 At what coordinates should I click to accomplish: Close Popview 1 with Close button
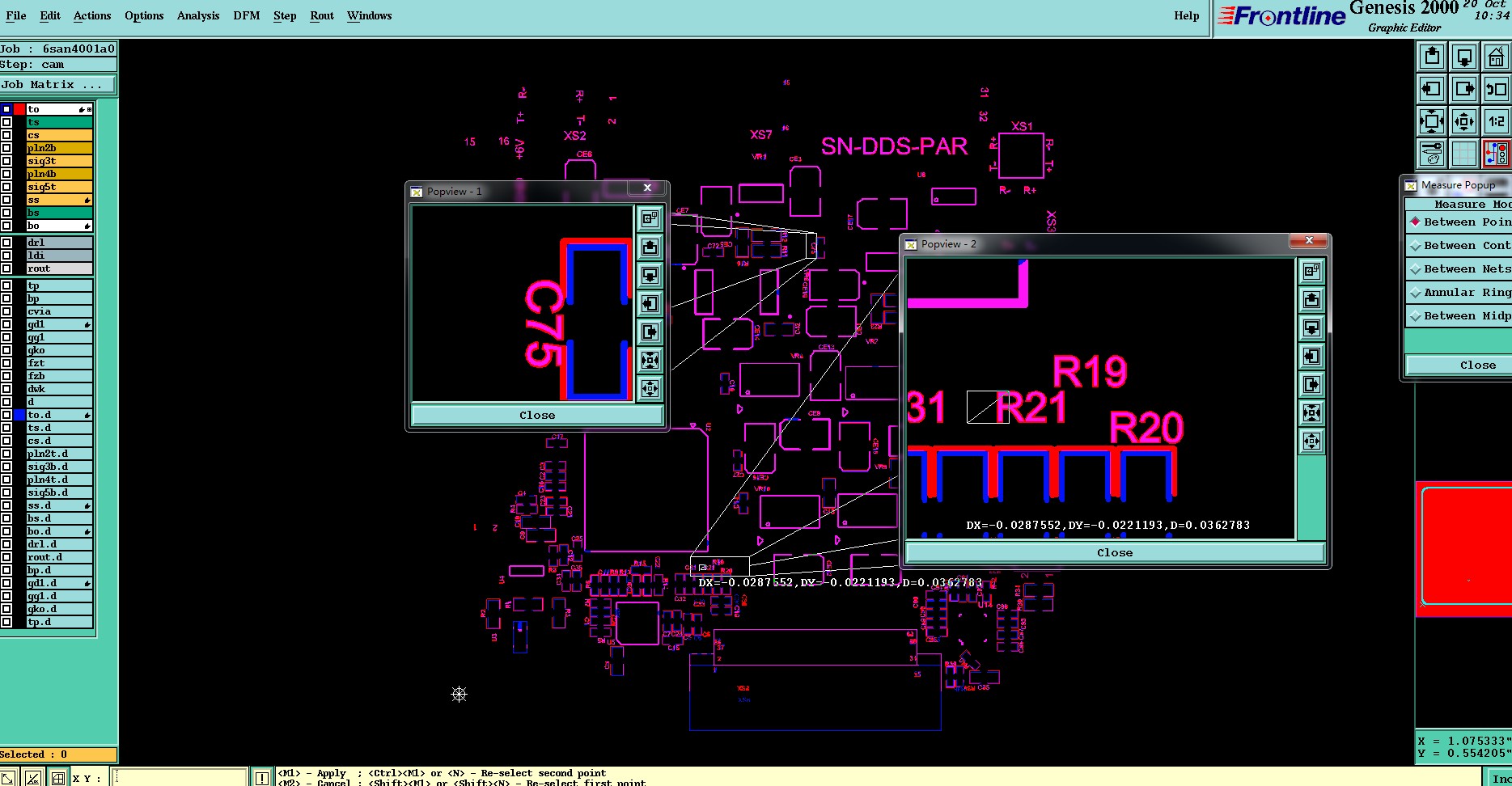(x=537, y=415)
